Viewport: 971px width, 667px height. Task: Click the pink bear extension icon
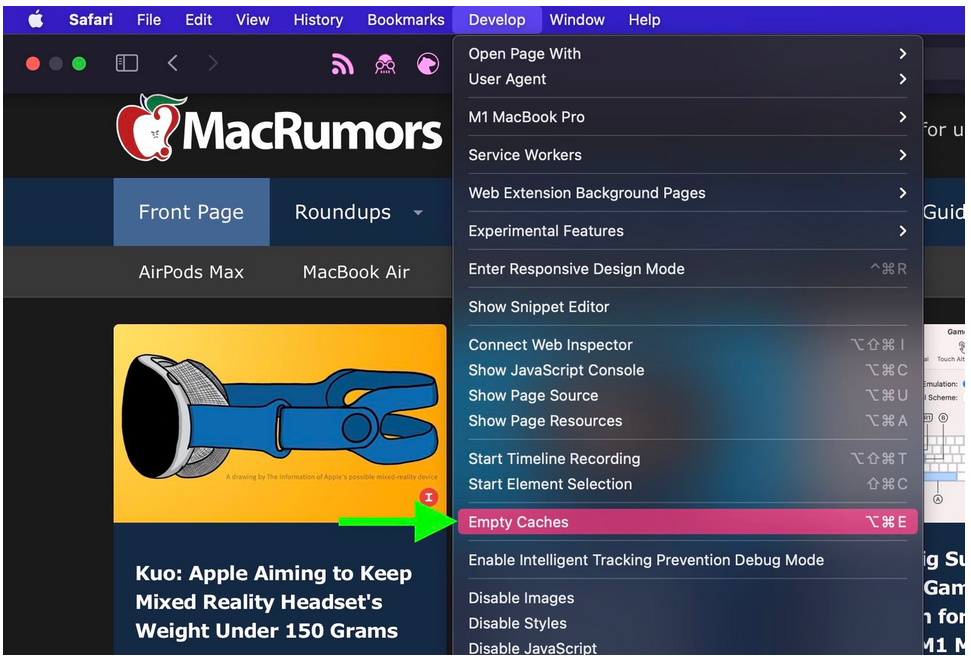[x=428, y=64]
